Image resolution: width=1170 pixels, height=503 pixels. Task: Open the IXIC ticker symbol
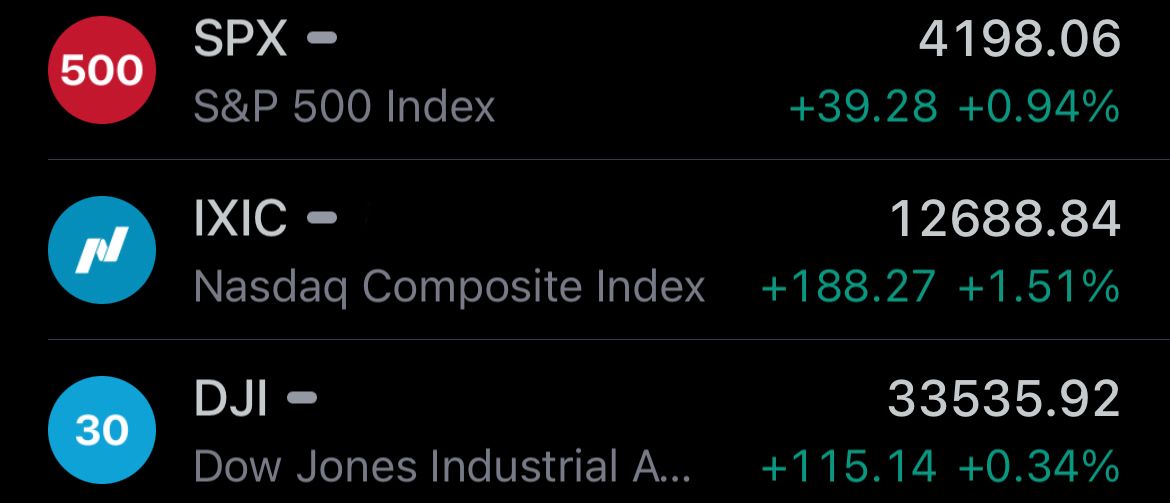pyautogui.click(x=240, y=218)
